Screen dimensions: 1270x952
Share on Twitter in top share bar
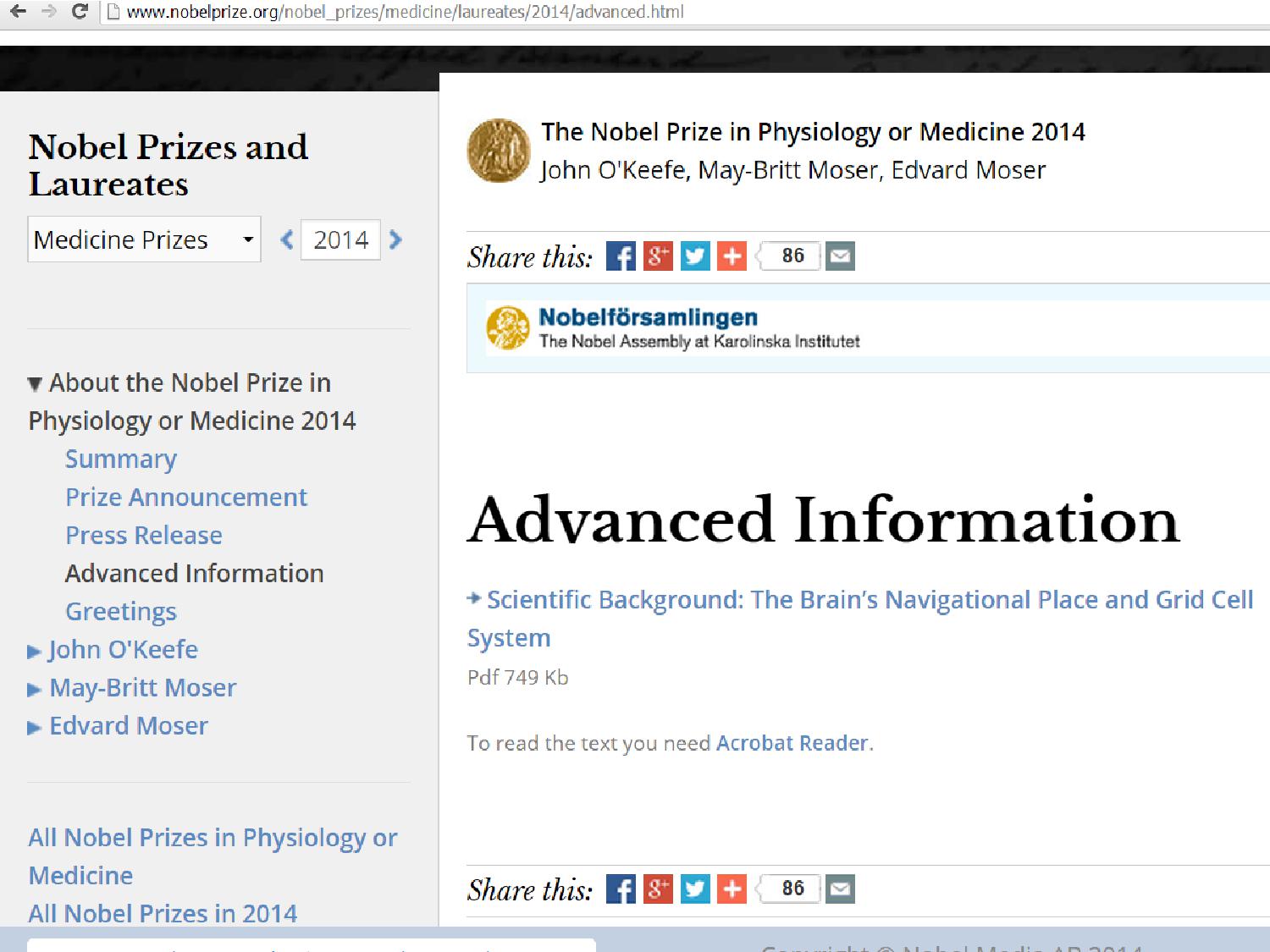pos(695,256)
